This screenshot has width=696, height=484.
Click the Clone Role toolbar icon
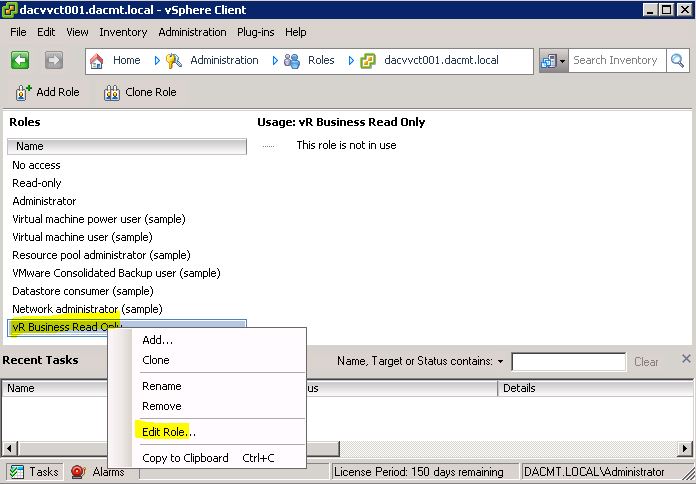[x=112, y=93]
